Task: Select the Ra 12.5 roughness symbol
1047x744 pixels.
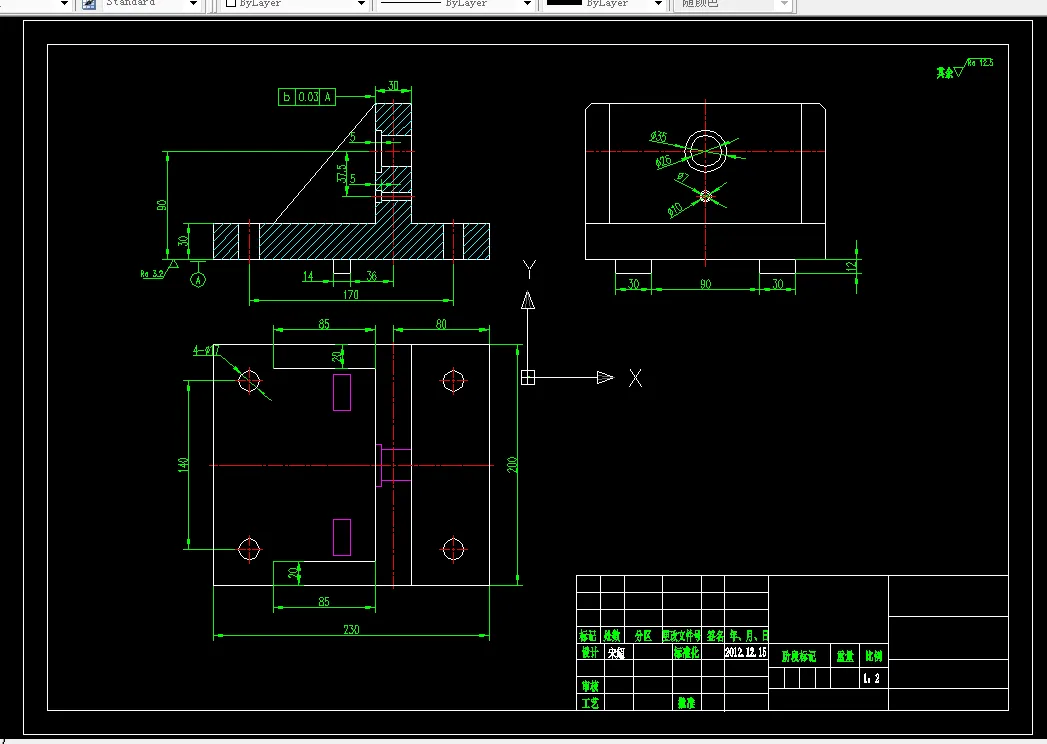Action: [x=974, y=66]
